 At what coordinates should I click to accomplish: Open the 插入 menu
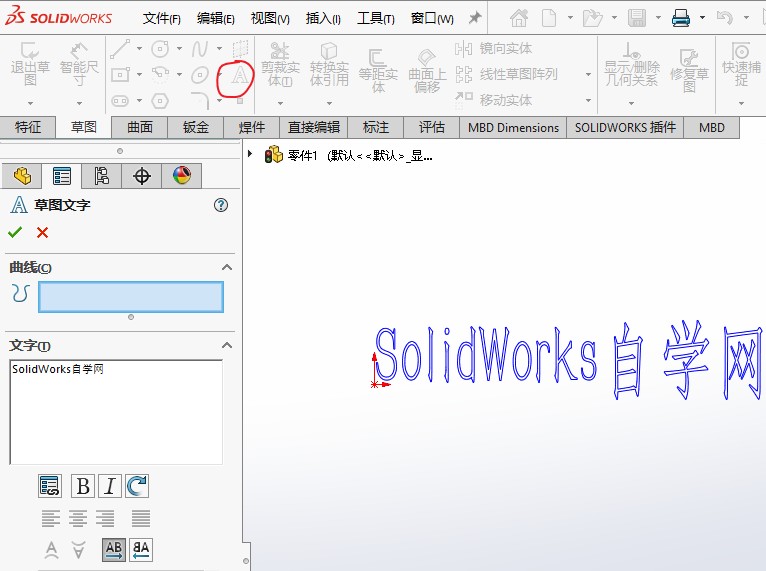[322, 18]
